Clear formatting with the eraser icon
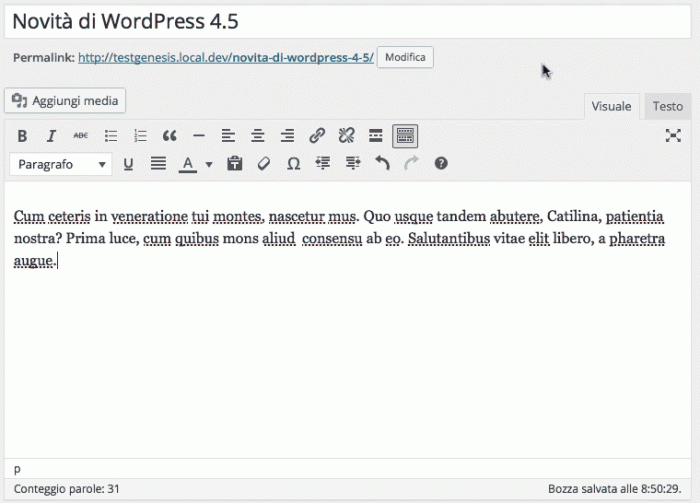 [x=264, y=163]
